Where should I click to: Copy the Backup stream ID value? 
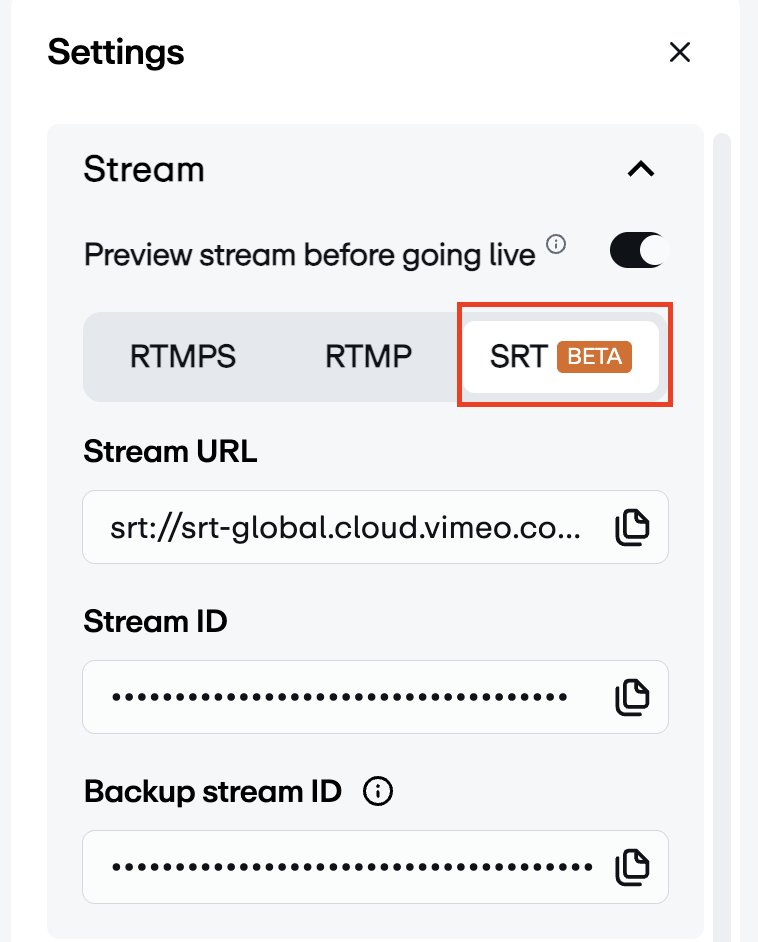click(x=632, y=866)
